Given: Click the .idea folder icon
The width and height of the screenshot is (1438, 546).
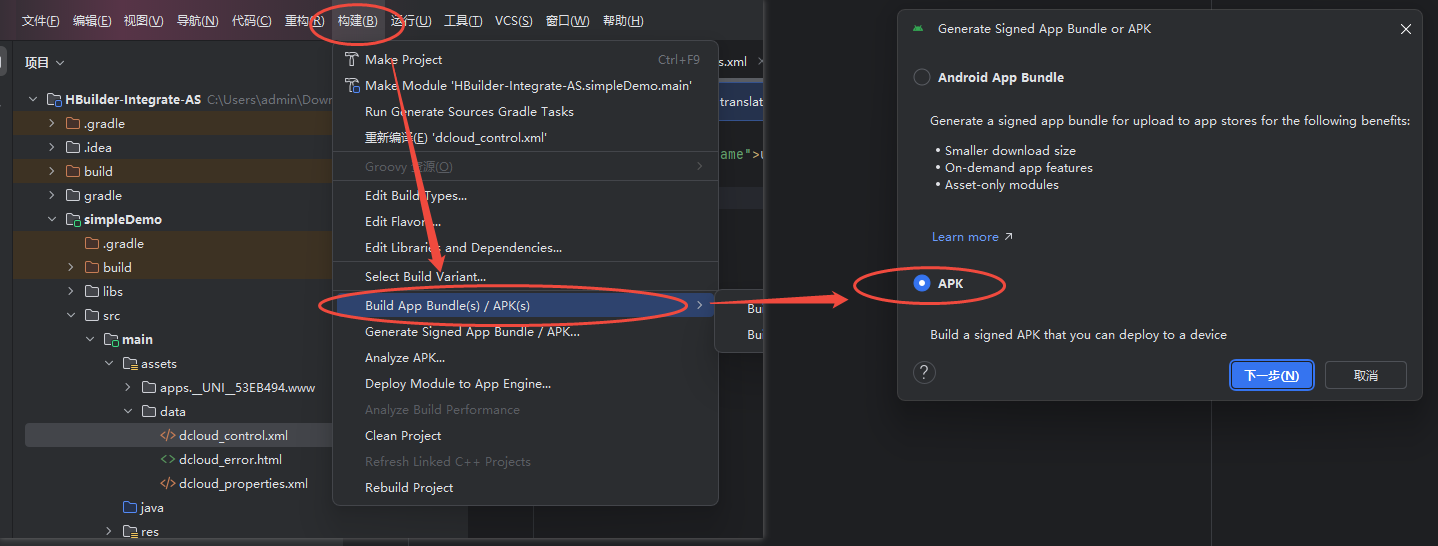Looking at the screenshot, I should point(72,147).
